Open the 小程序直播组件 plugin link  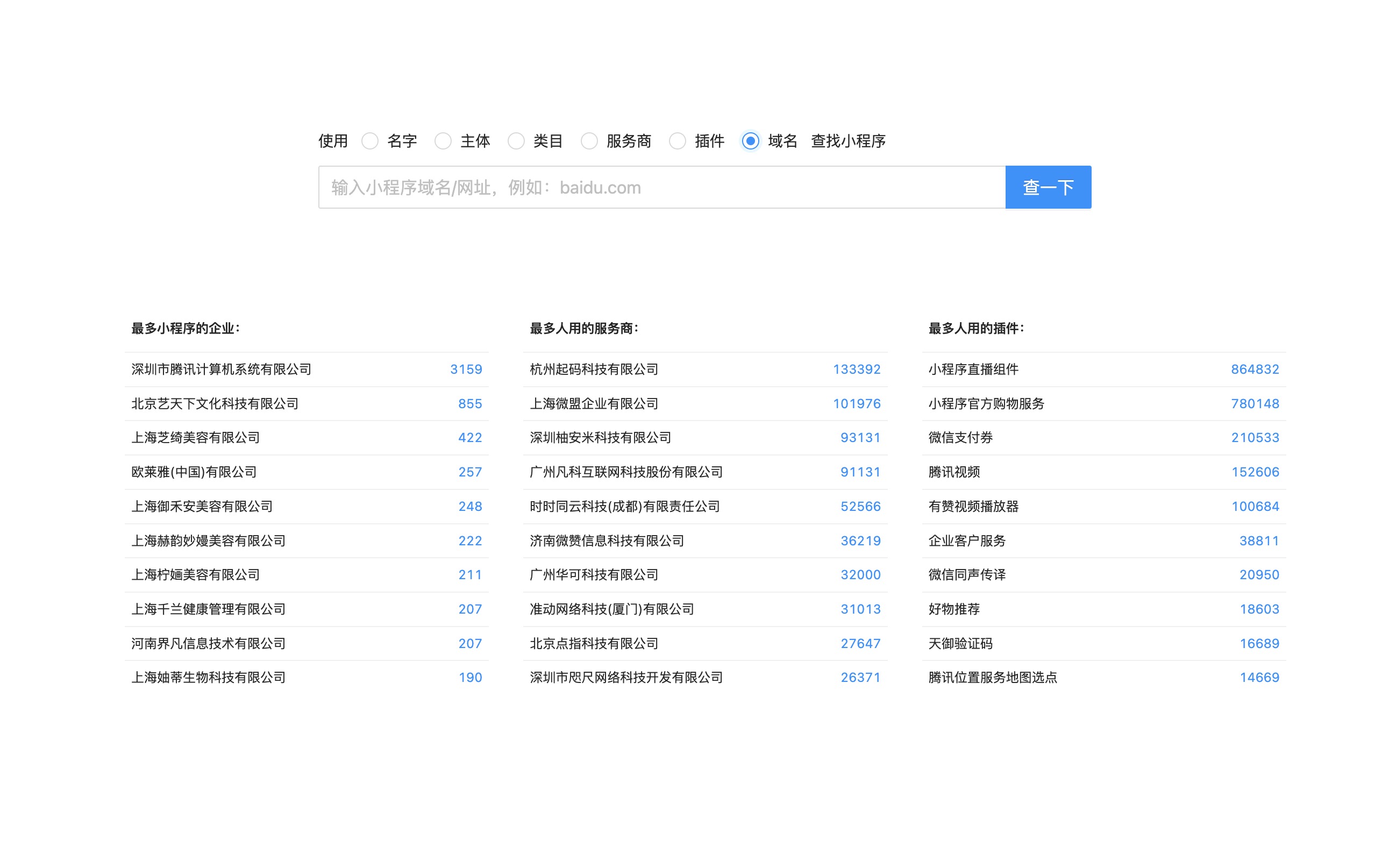973,369
